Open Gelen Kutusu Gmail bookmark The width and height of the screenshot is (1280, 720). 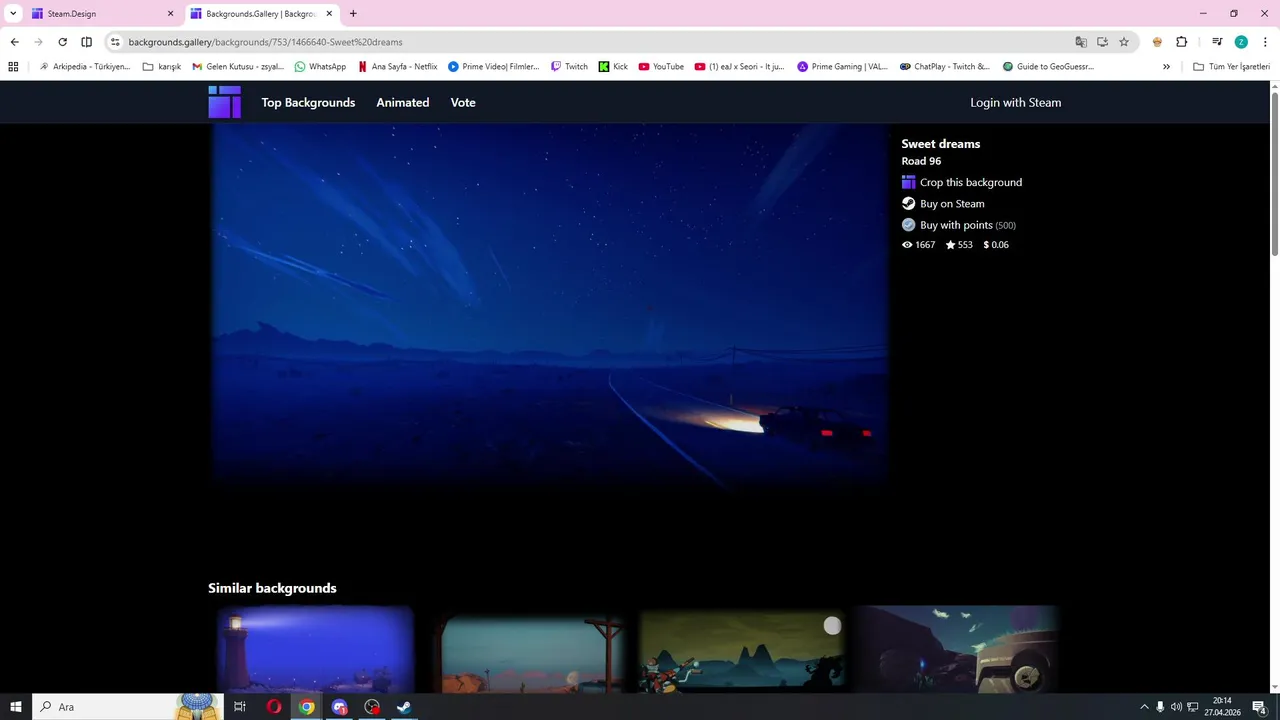pos(238,67)
